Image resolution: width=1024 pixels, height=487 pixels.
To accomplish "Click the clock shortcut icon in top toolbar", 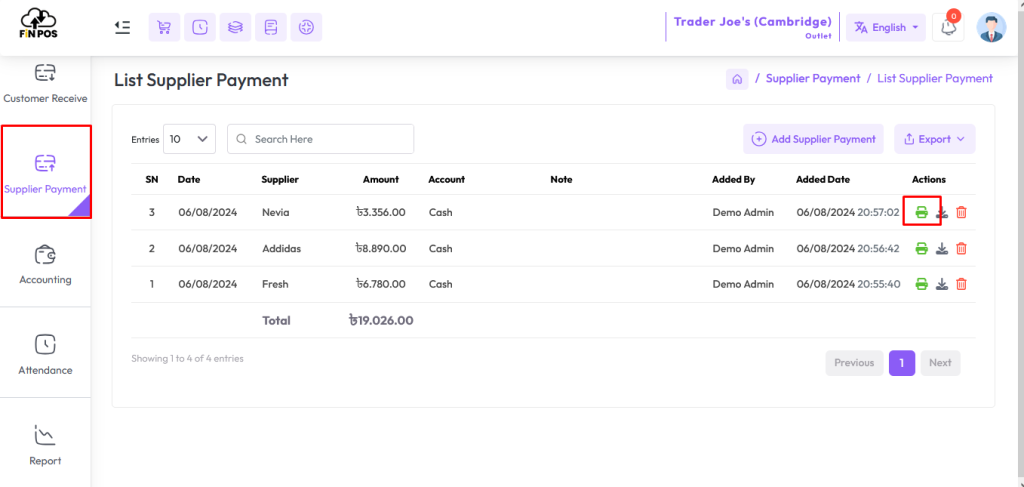I will click(200, 27).
